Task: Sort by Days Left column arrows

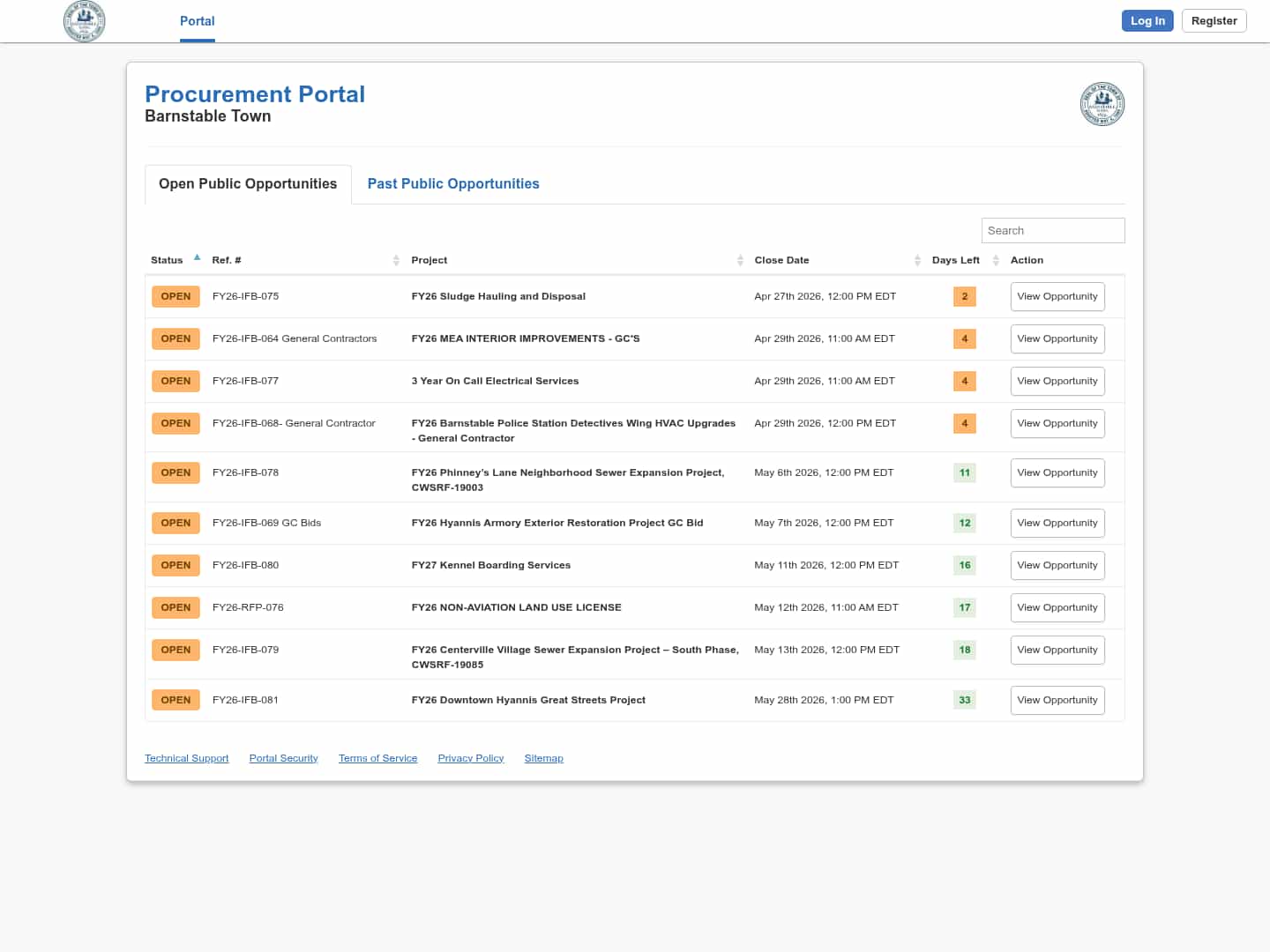Action: [996, 260]
